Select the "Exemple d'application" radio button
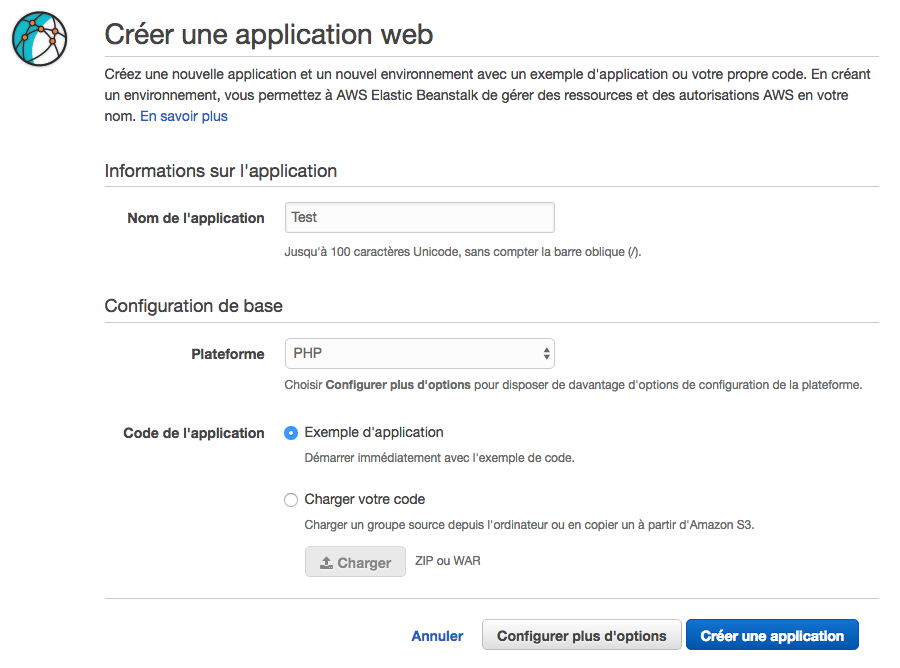 tap(291, 433)
